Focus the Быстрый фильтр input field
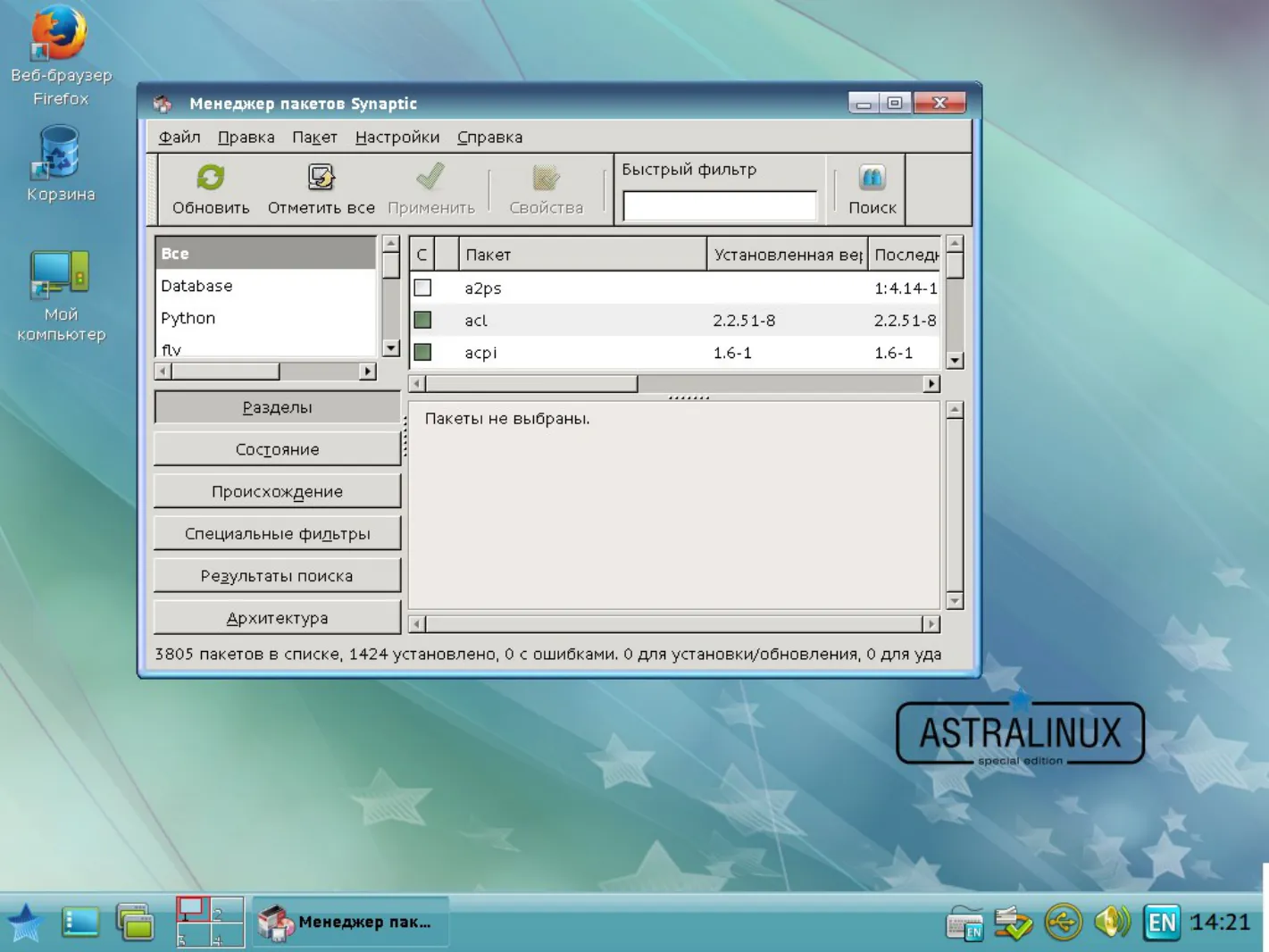The width and height of the screenshot is (1269, 952). [720, 205]
